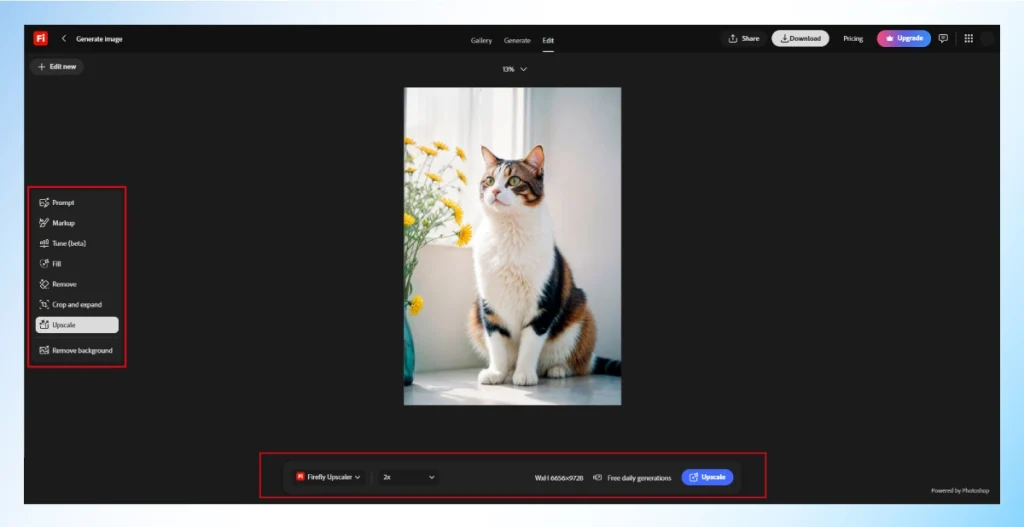Open the Pricing link
This screenshot has width=1024, height=527.
pyautogui.click(x=853, y=39)
